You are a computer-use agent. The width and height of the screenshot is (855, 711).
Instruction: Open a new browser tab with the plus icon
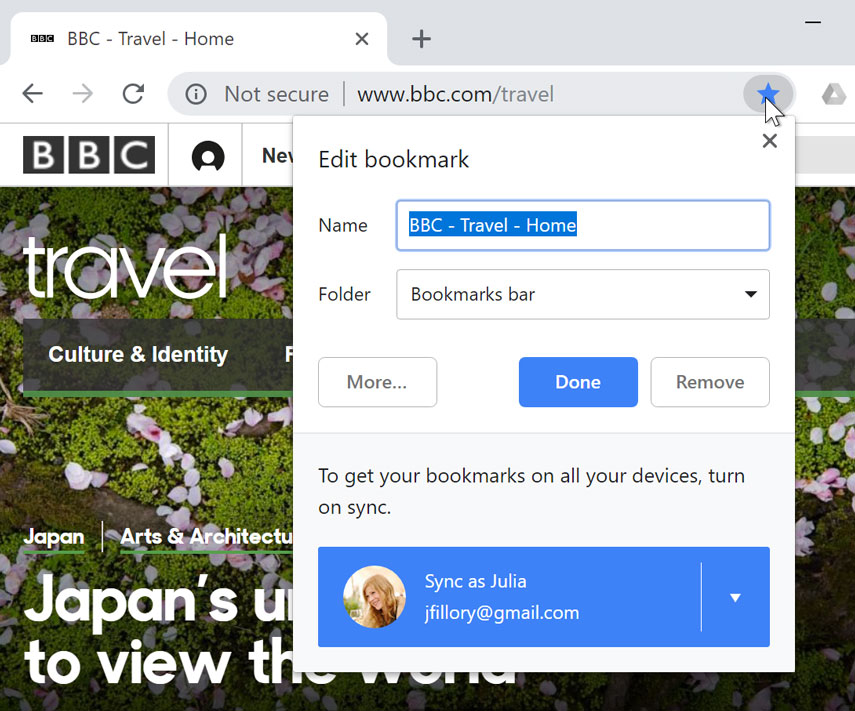[x=420, y=39]
